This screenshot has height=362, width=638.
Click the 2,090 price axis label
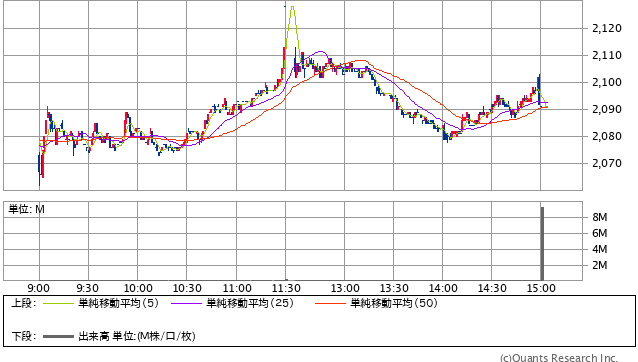607,109
